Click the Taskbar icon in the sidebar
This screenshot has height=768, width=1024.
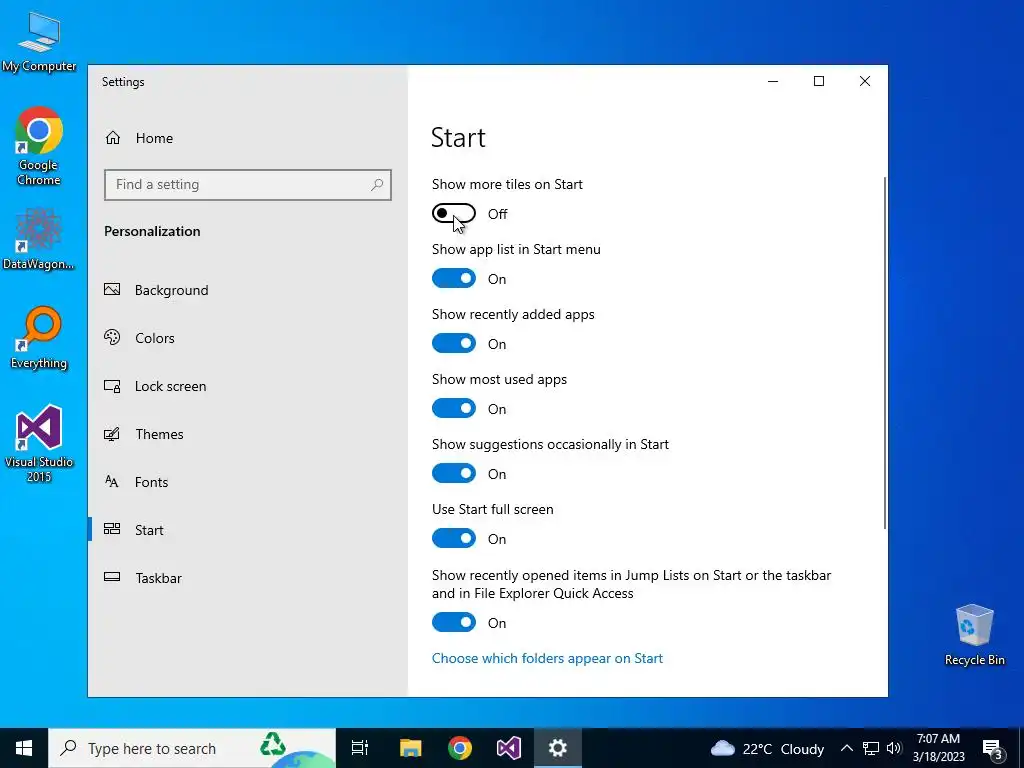pyautogui.click(x=112, y=577)
